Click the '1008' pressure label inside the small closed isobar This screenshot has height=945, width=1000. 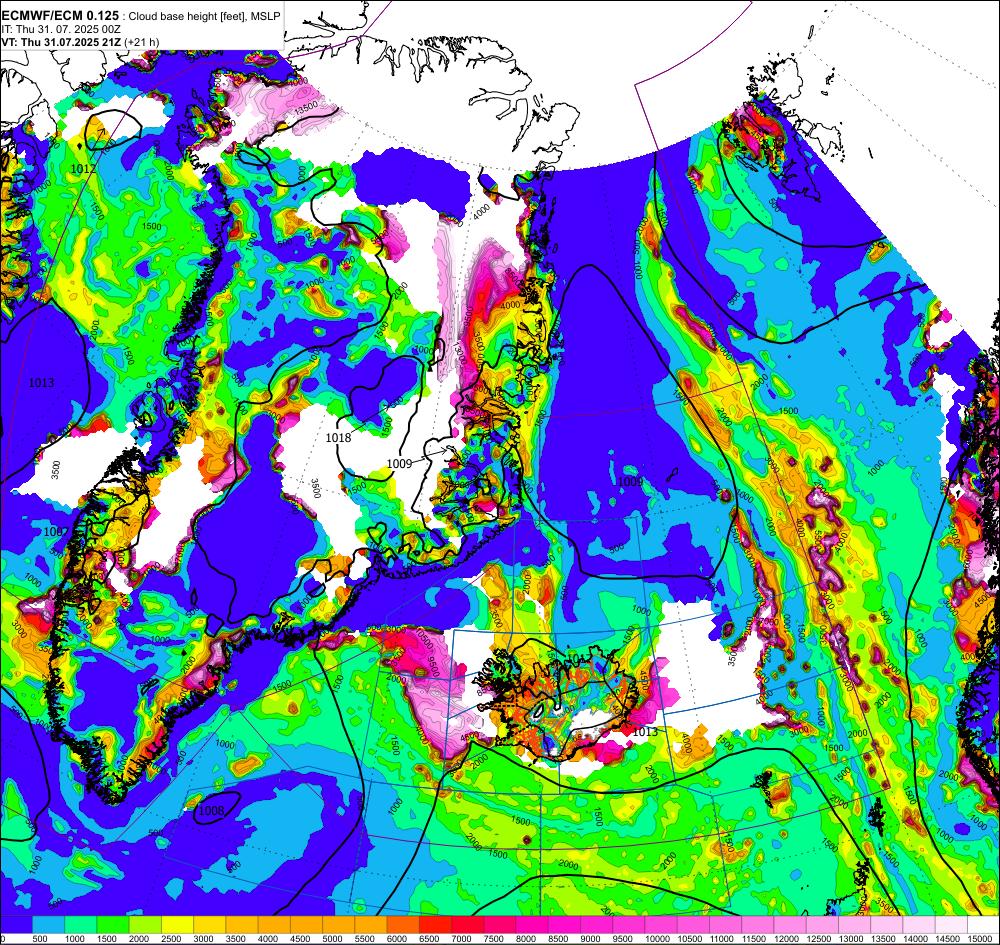211,810
